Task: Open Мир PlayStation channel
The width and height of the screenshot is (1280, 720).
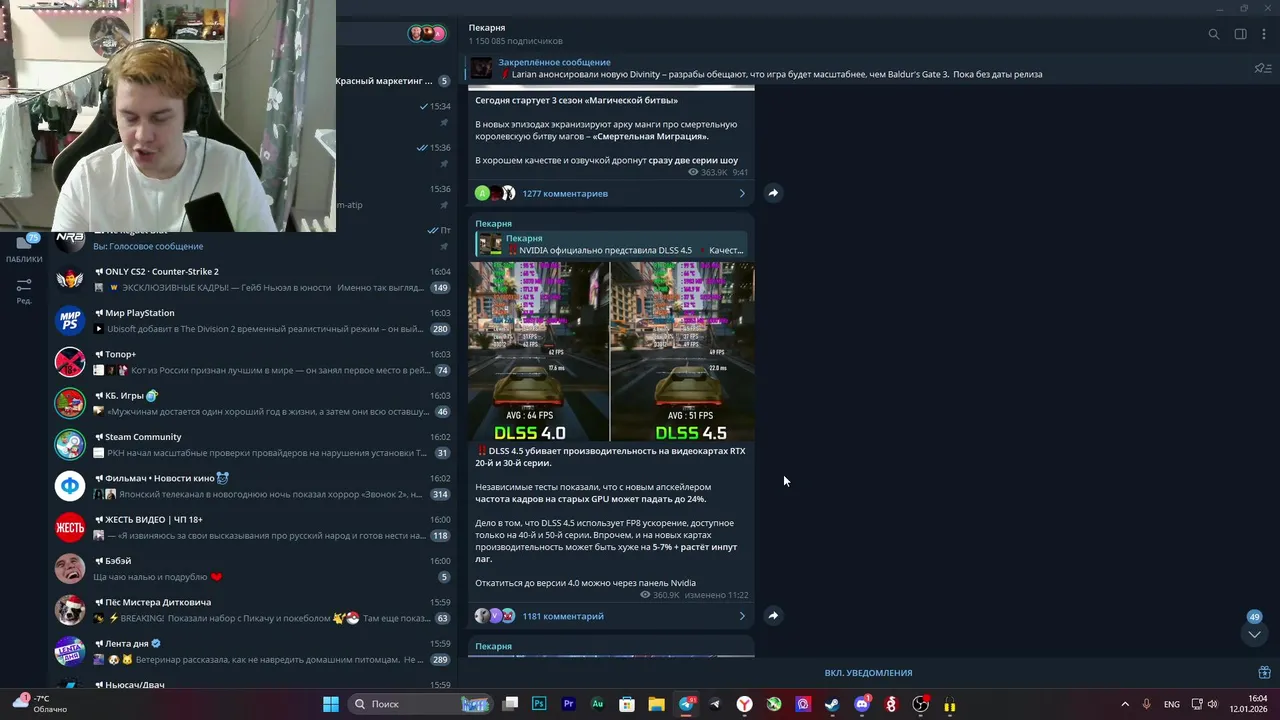Action: (254, 321)
